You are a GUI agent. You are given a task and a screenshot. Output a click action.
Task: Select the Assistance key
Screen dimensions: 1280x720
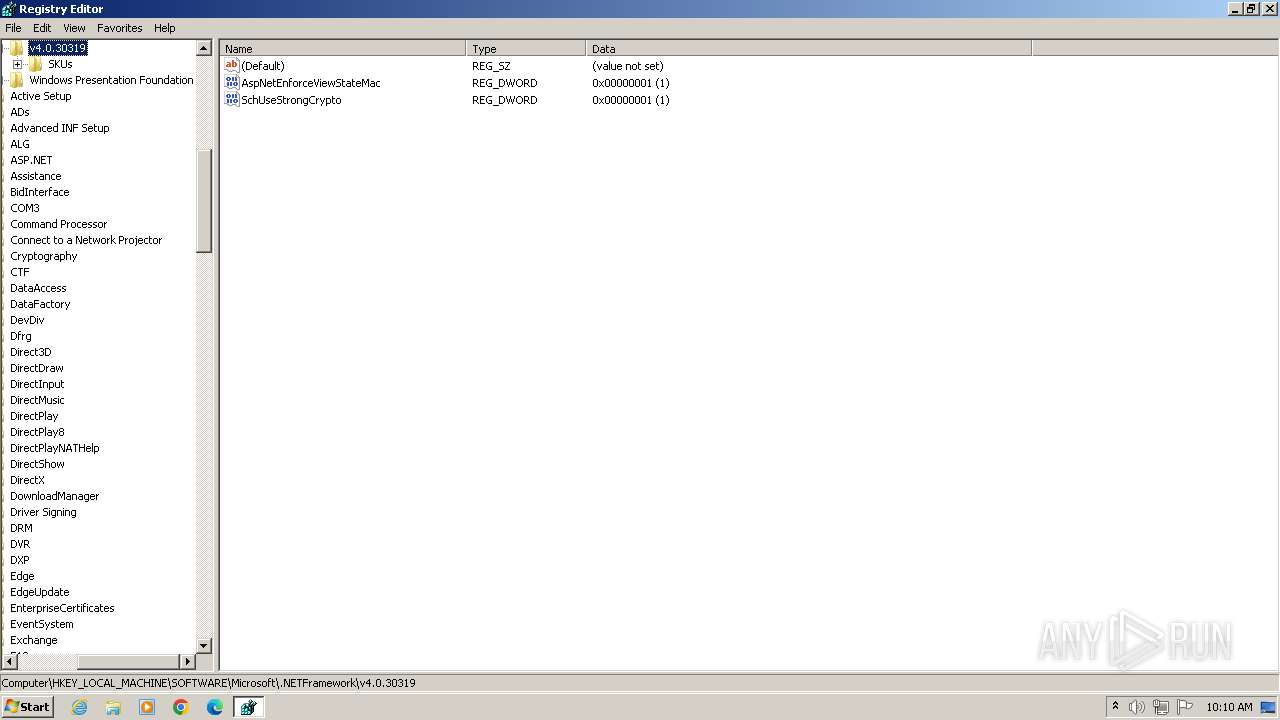(x=36, y=176)
